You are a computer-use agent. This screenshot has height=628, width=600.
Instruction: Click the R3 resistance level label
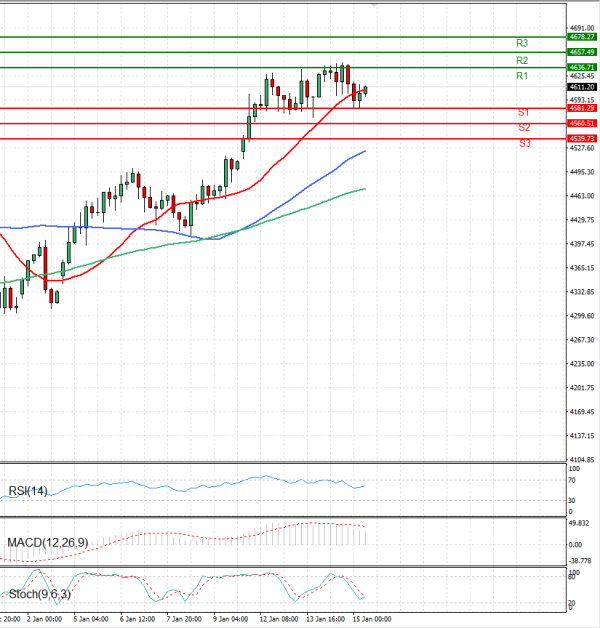coord(521,44)
